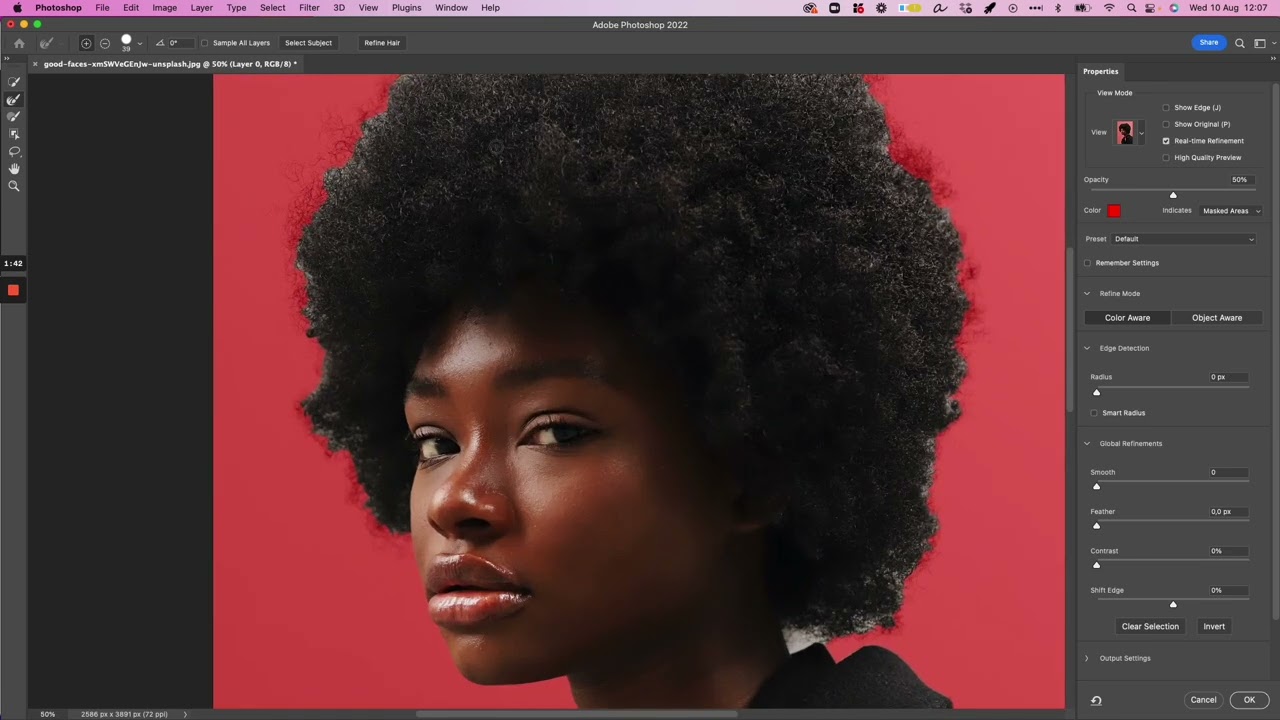The image size is (1280, 720).
Task: Expand the collapsed toolbar double-arrow
Action: [x=6, y=58]
